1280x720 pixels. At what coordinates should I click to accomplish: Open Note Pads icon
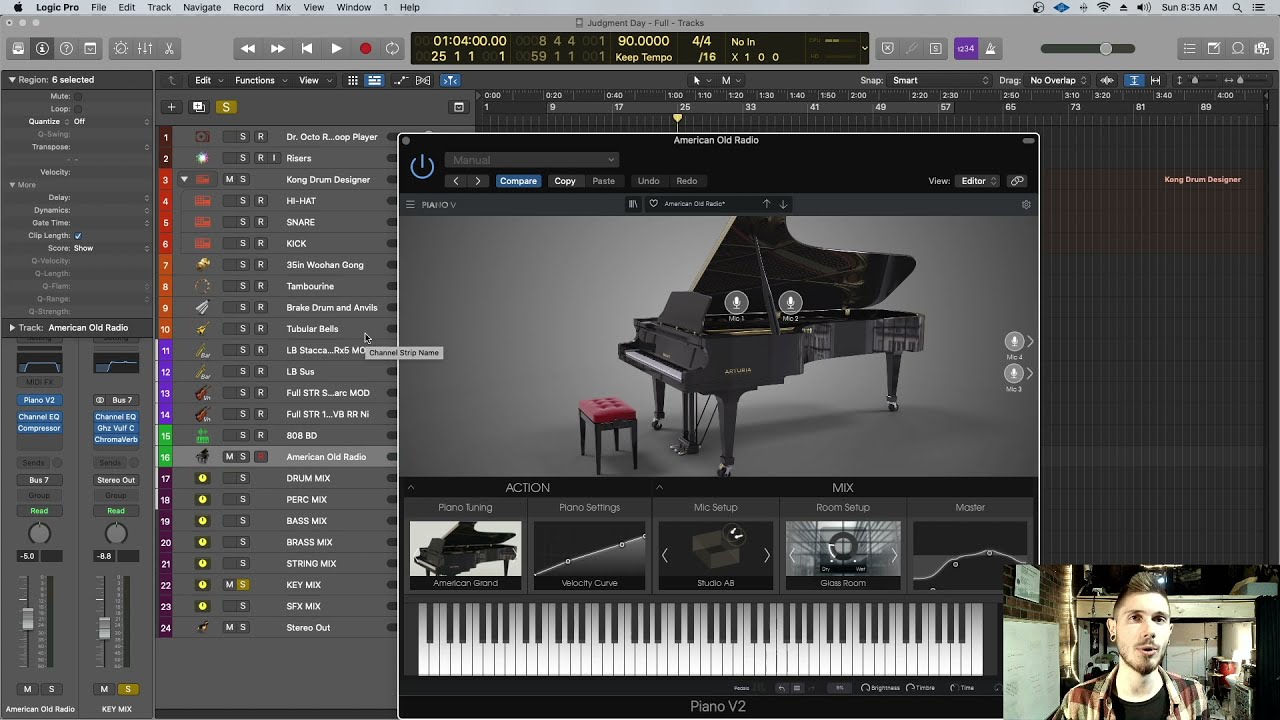(x=1213, y=48)
